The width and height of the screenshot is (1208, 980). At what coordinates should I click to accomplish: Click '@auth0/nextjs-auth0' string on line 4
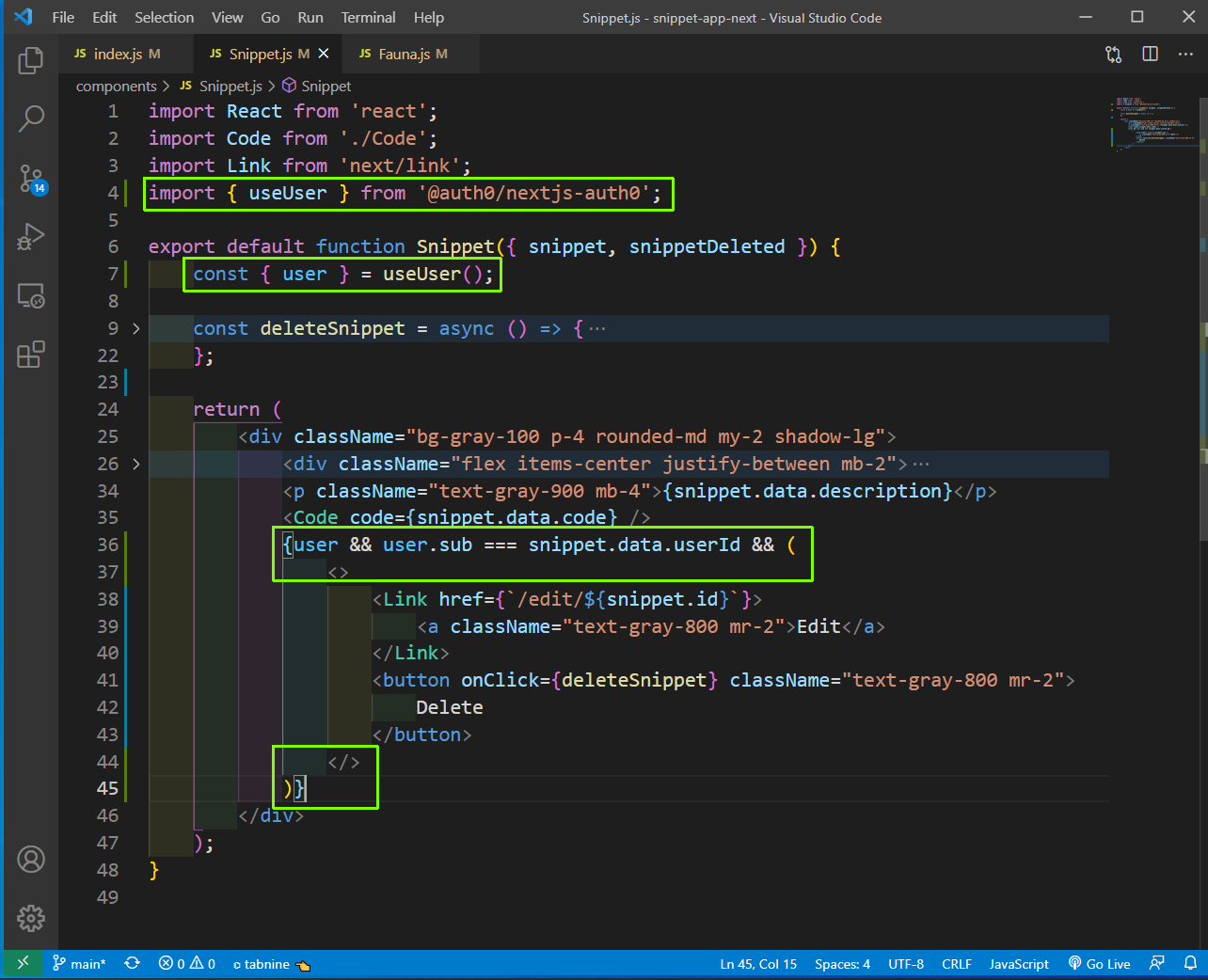[x=533, y=193]
